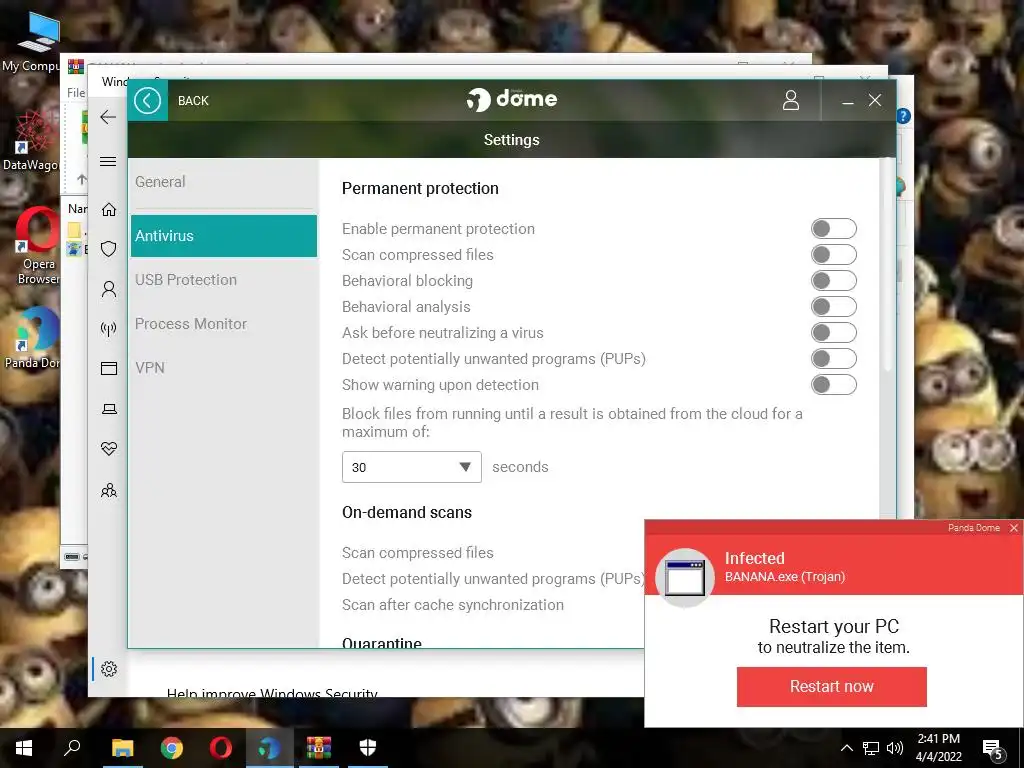Minimize the Panda Dome window

pos(848,101)
